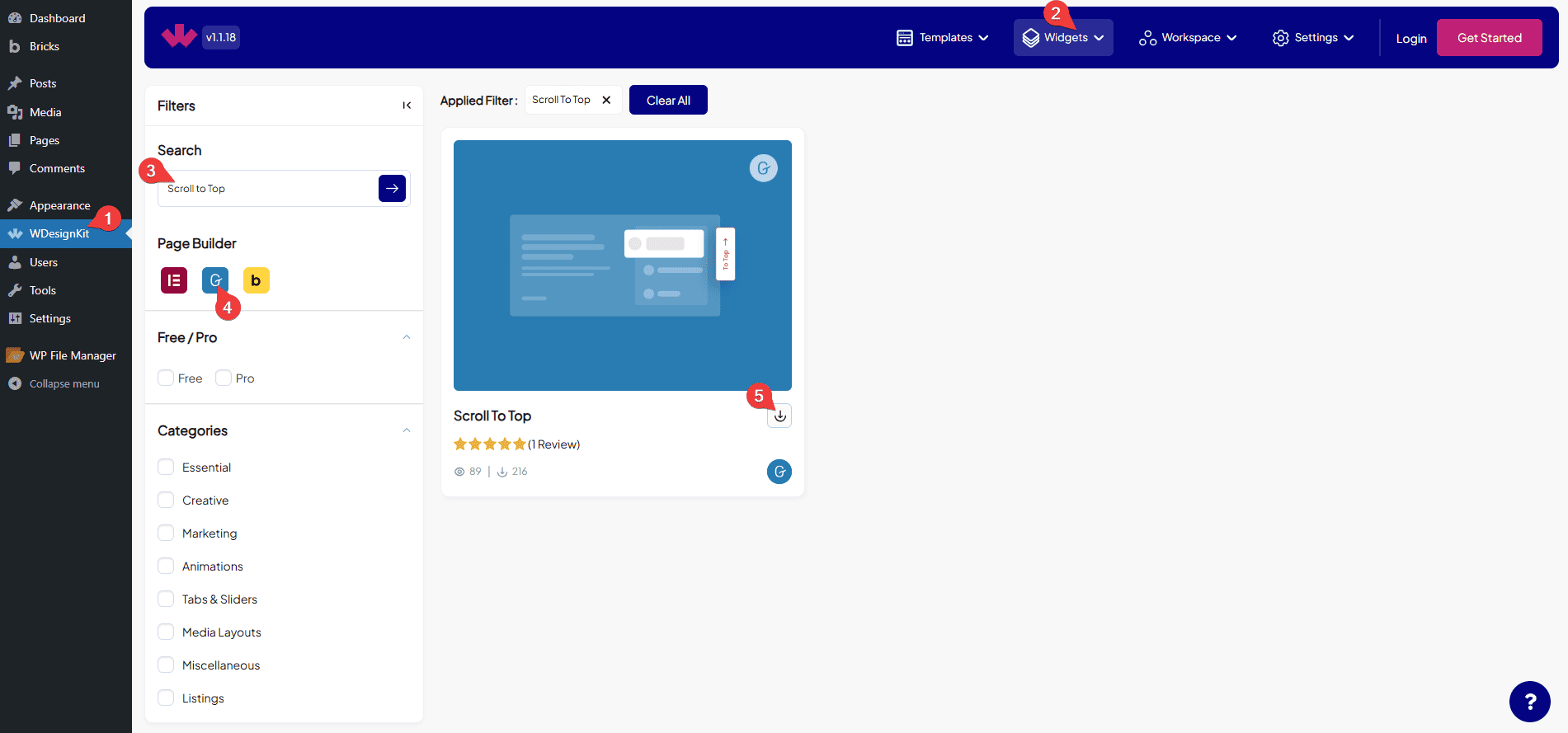Remove the Scroll To Top applied filter
Image resolution: width=1568 pixels, height=733 pixels.
[x=606, y=100]
